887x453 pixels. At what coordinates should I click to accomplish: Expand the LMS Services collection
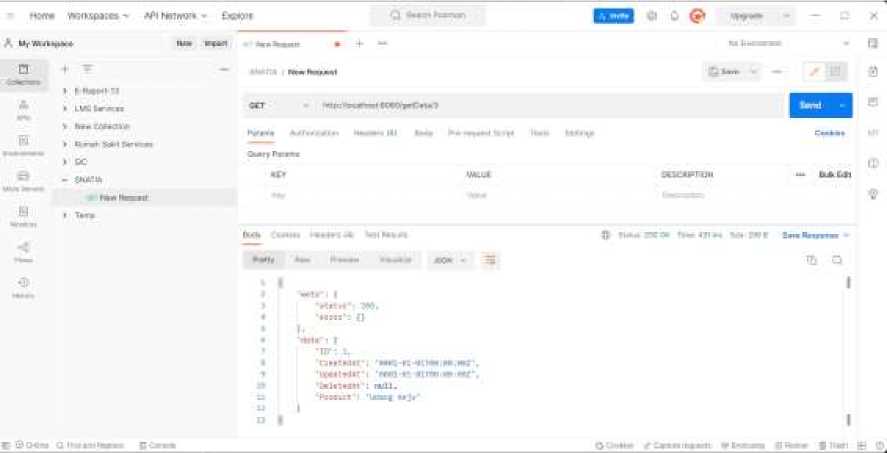[x=65, y=109]
